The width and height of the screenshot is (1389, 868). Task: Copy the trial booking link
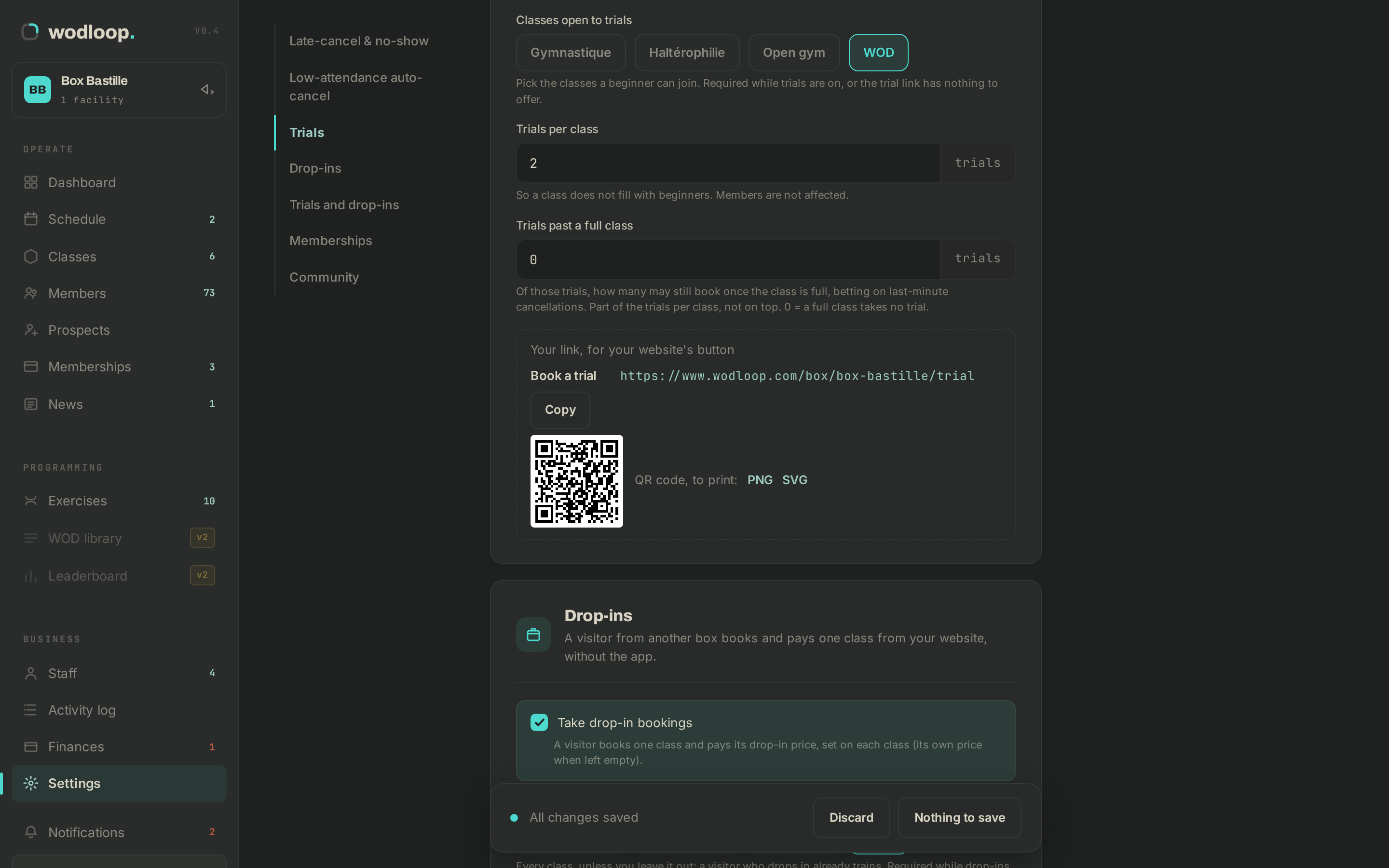pos(560,410)
